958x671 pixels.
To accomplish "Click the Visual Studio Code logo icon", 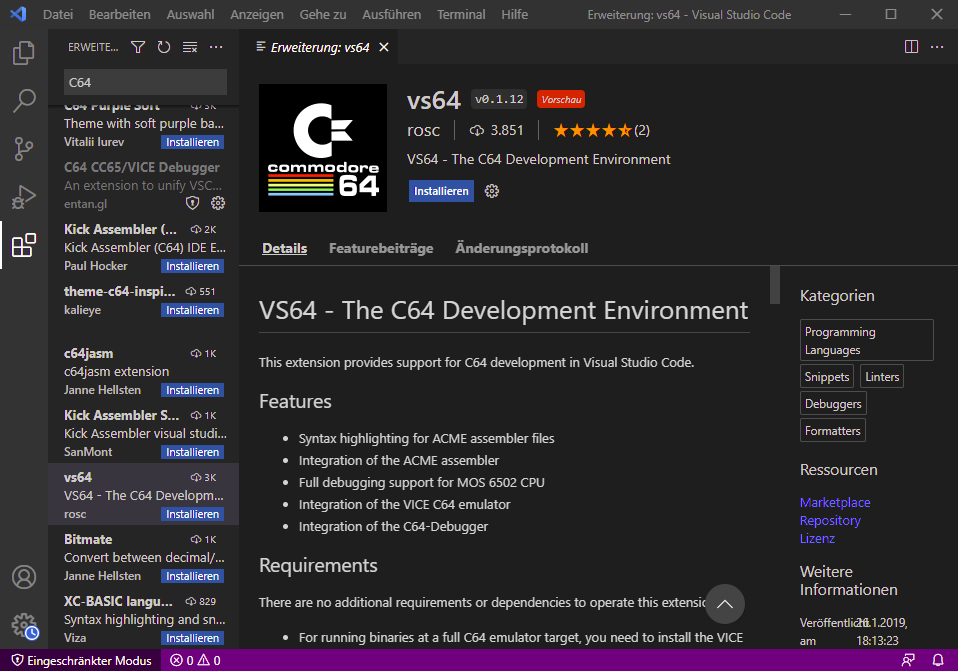I will [x=18, y=14].
